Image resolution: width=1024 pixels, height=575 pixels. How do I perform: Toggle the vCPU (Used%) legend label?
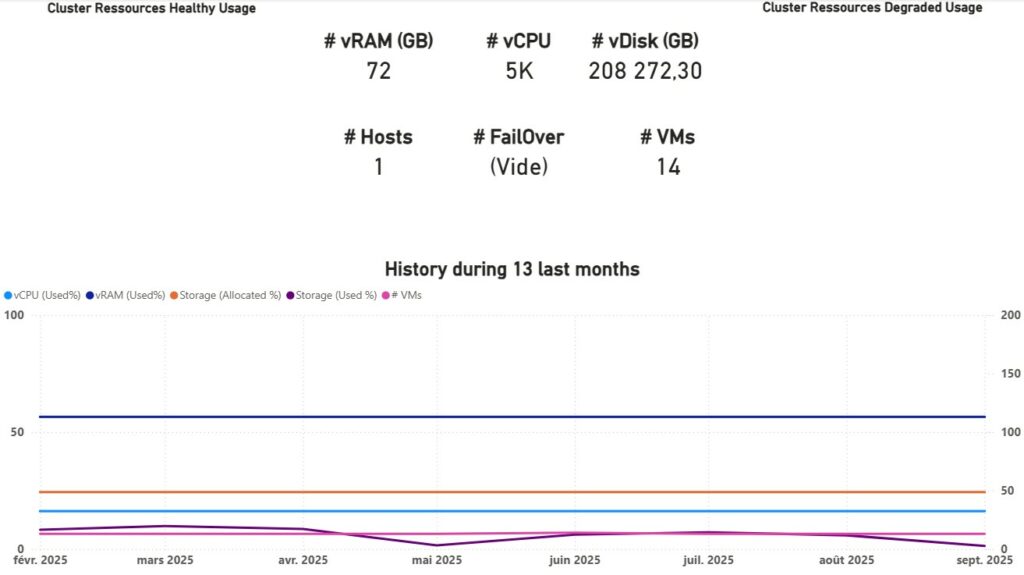(47, 296)
